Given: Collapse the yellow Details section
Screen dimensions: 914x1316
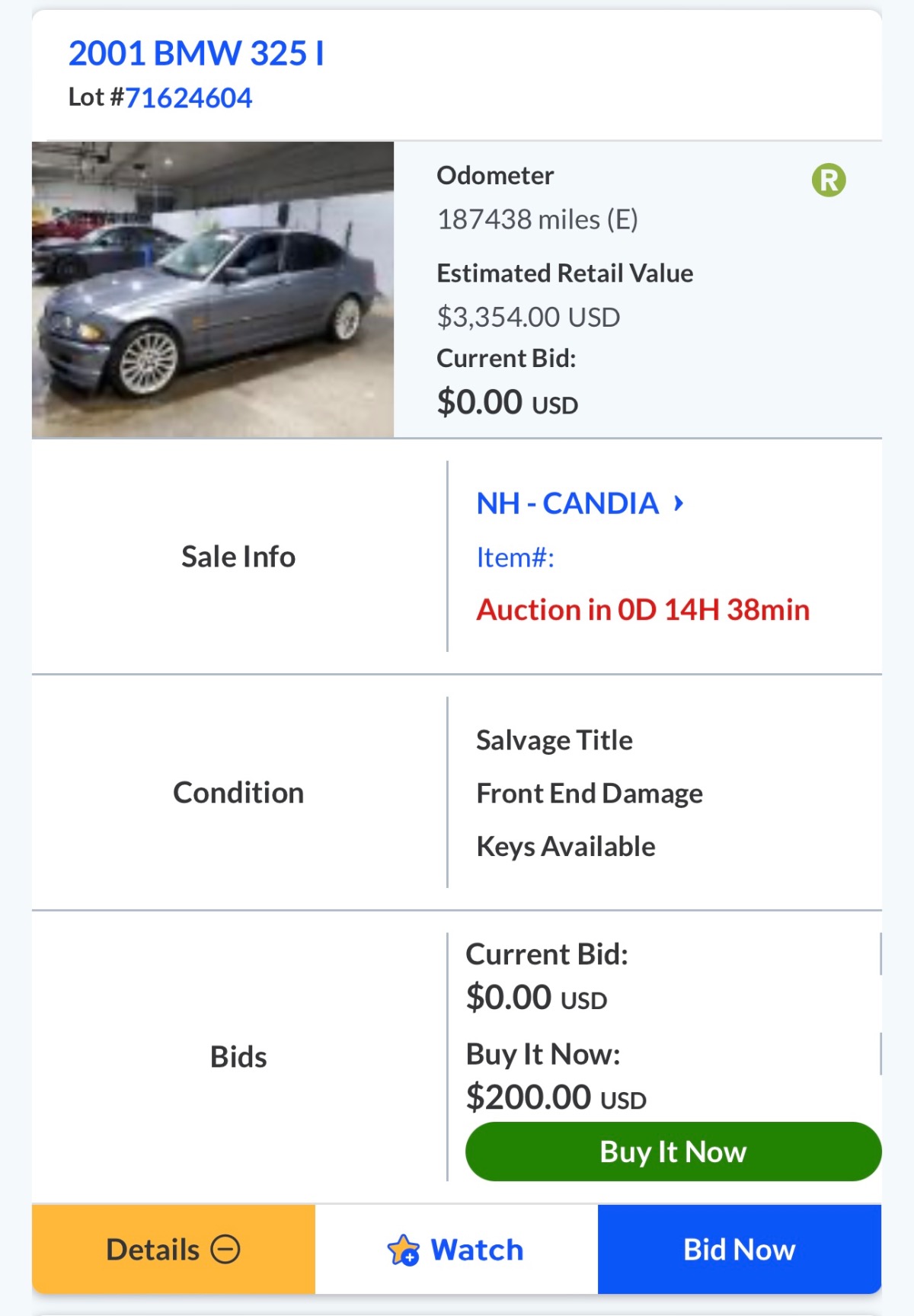Looking at the screenshot, I should click(x=173, y=1249).
